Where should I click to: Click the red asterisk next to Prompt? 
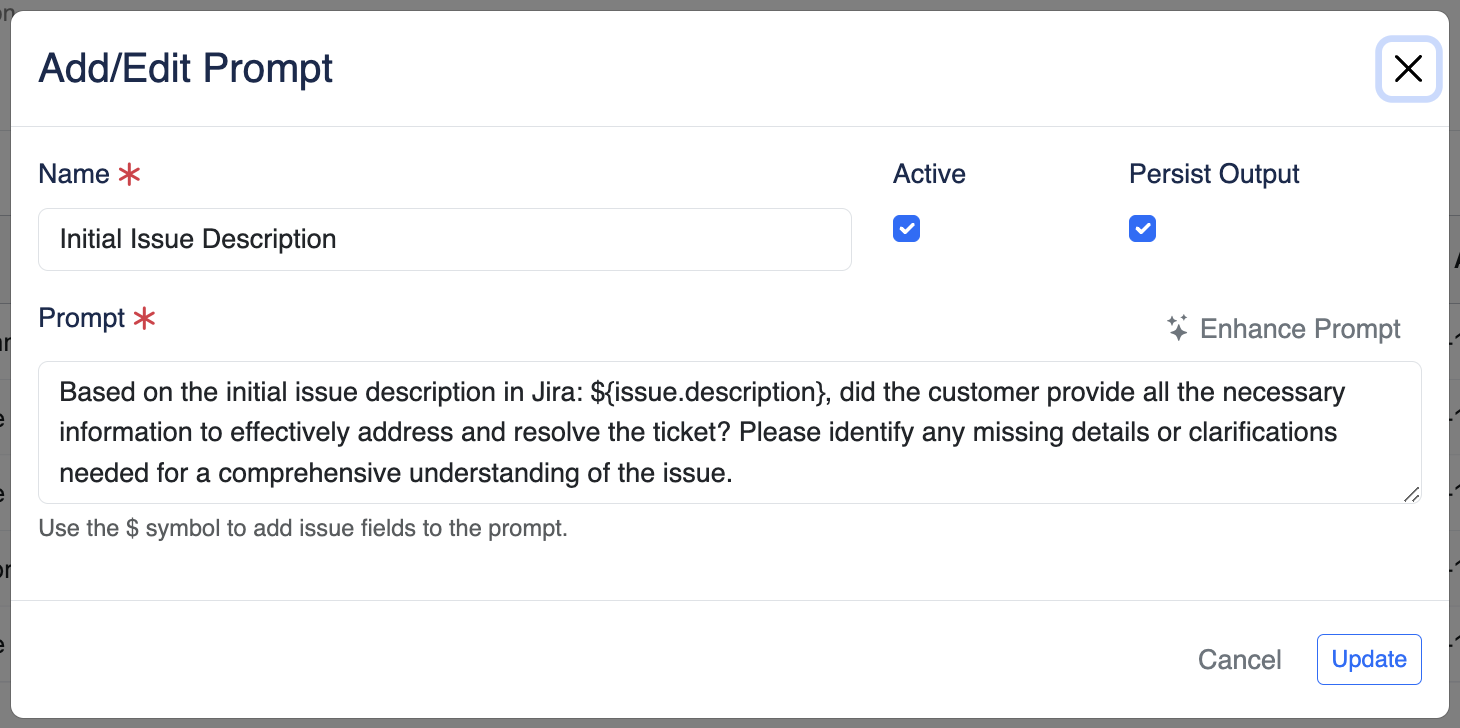(x=145, y=319)
